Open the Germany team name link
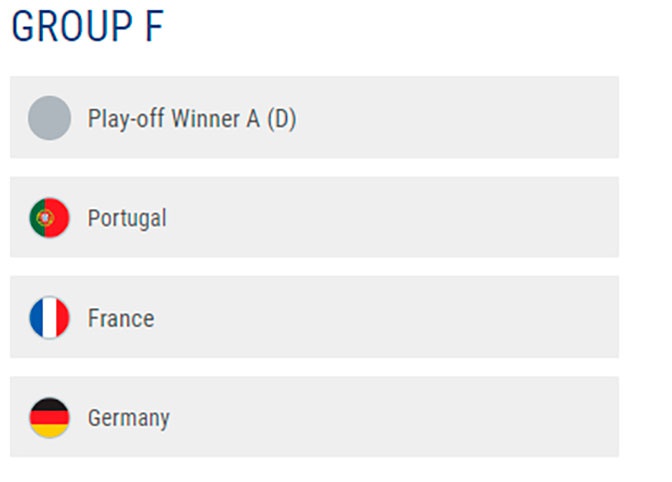 tap(129, 419)
